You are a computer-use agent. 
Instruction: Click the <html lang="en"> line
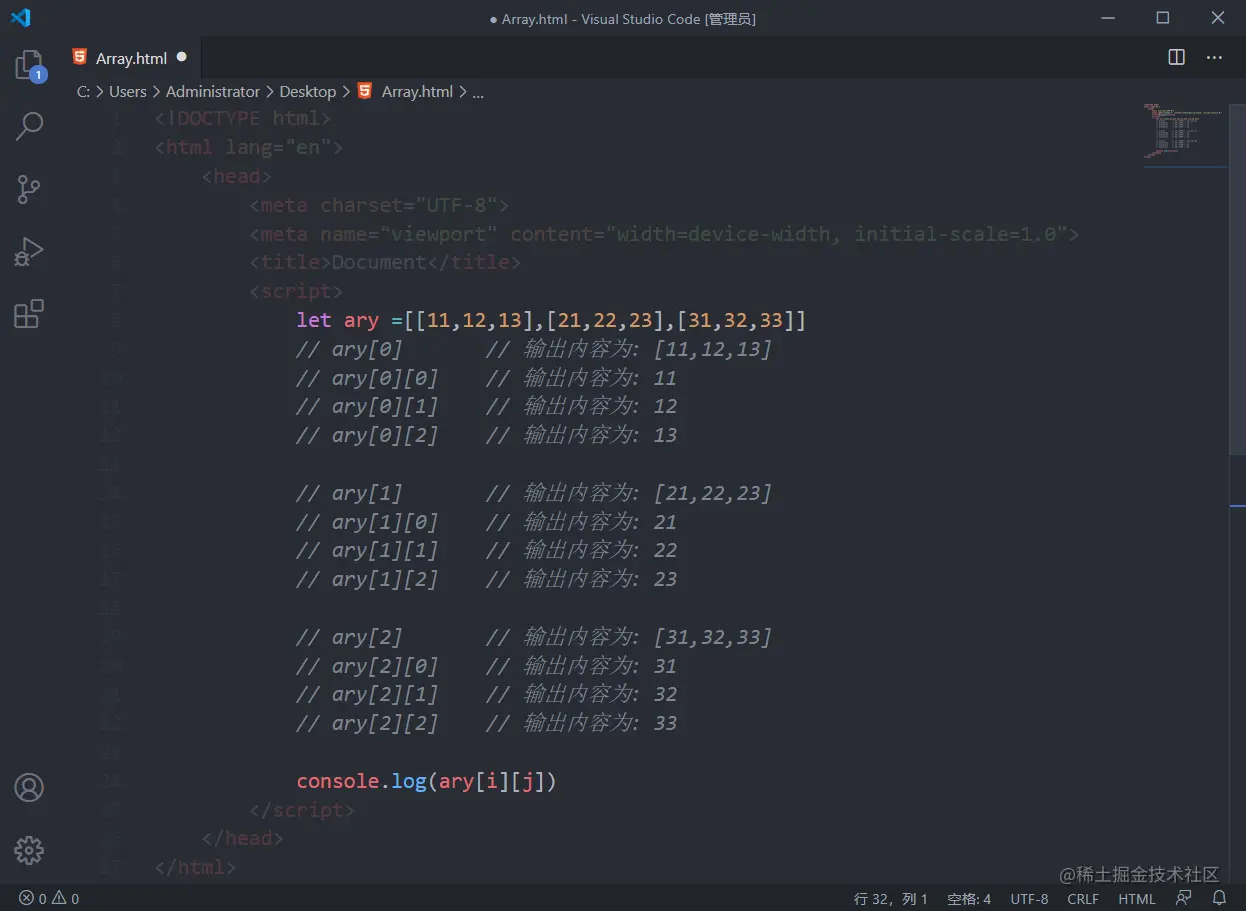(x=249, y=147)
